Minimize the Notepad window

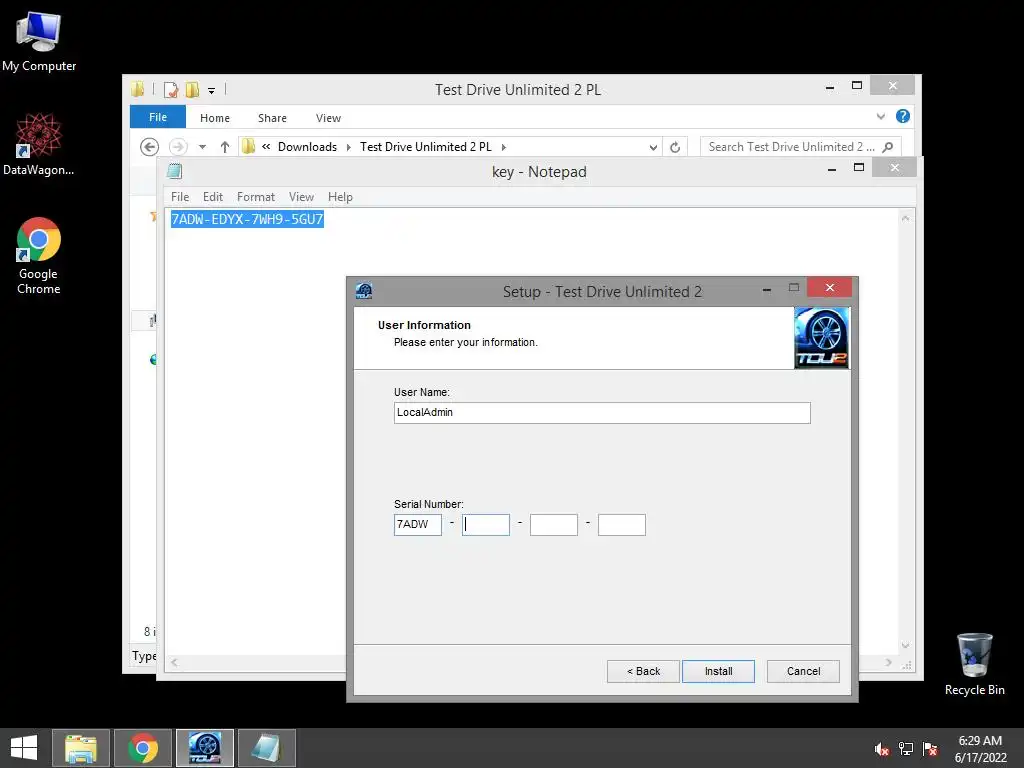[x=832, y=169]
